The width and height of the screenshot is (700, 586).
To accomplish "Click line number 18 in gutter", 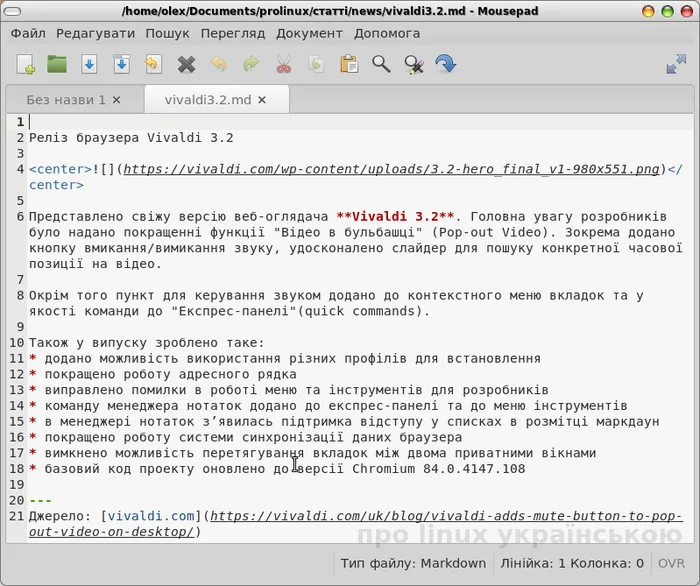I will click(17, 469).
